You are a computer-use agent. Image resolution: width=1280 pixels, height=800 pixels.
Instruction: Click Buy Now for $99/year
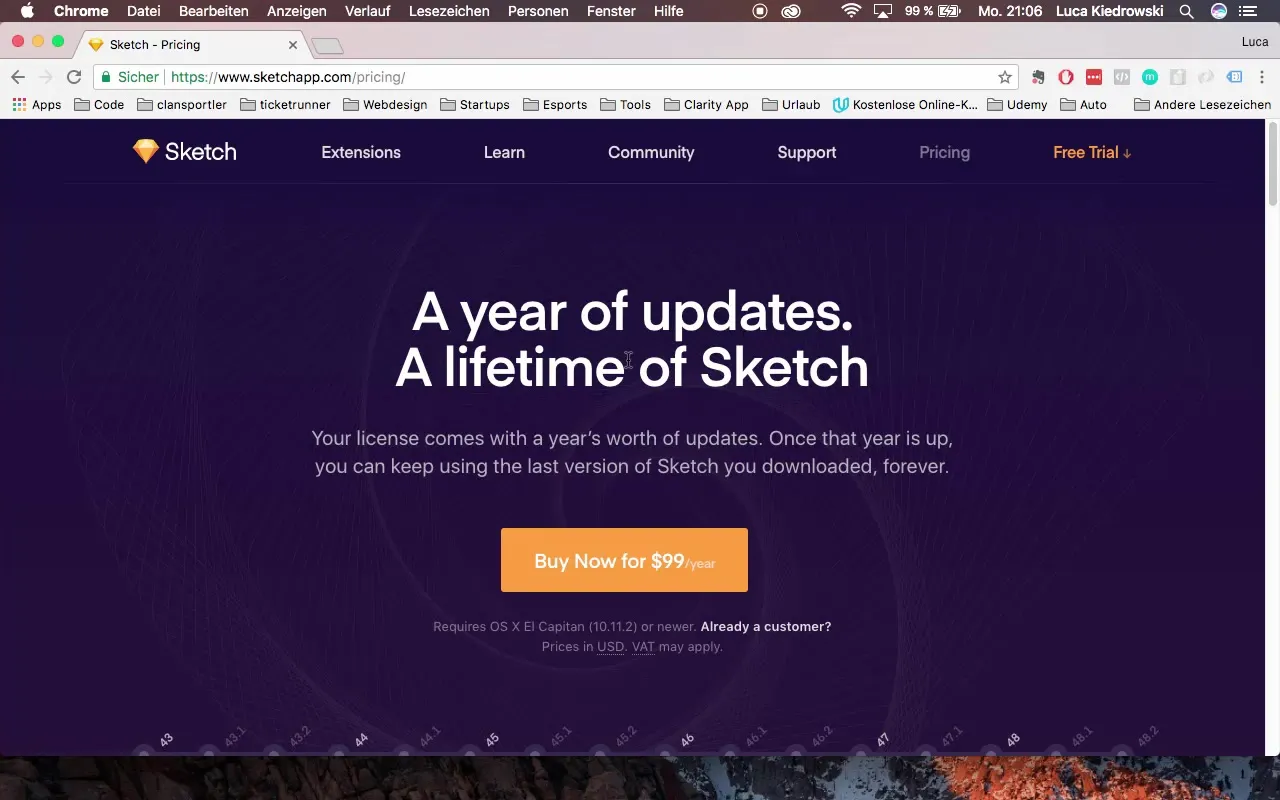tap(624, 560)
